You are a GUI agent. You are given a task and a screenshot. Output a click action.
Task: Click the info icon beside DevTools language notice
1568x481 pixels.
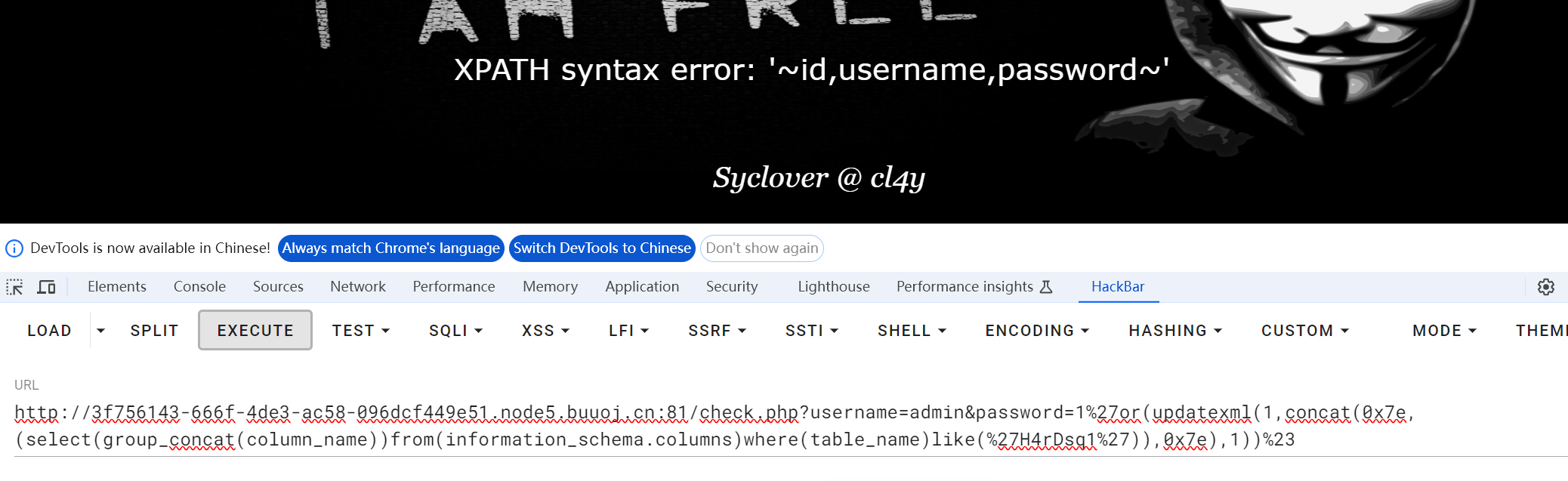tap(14, 248)
